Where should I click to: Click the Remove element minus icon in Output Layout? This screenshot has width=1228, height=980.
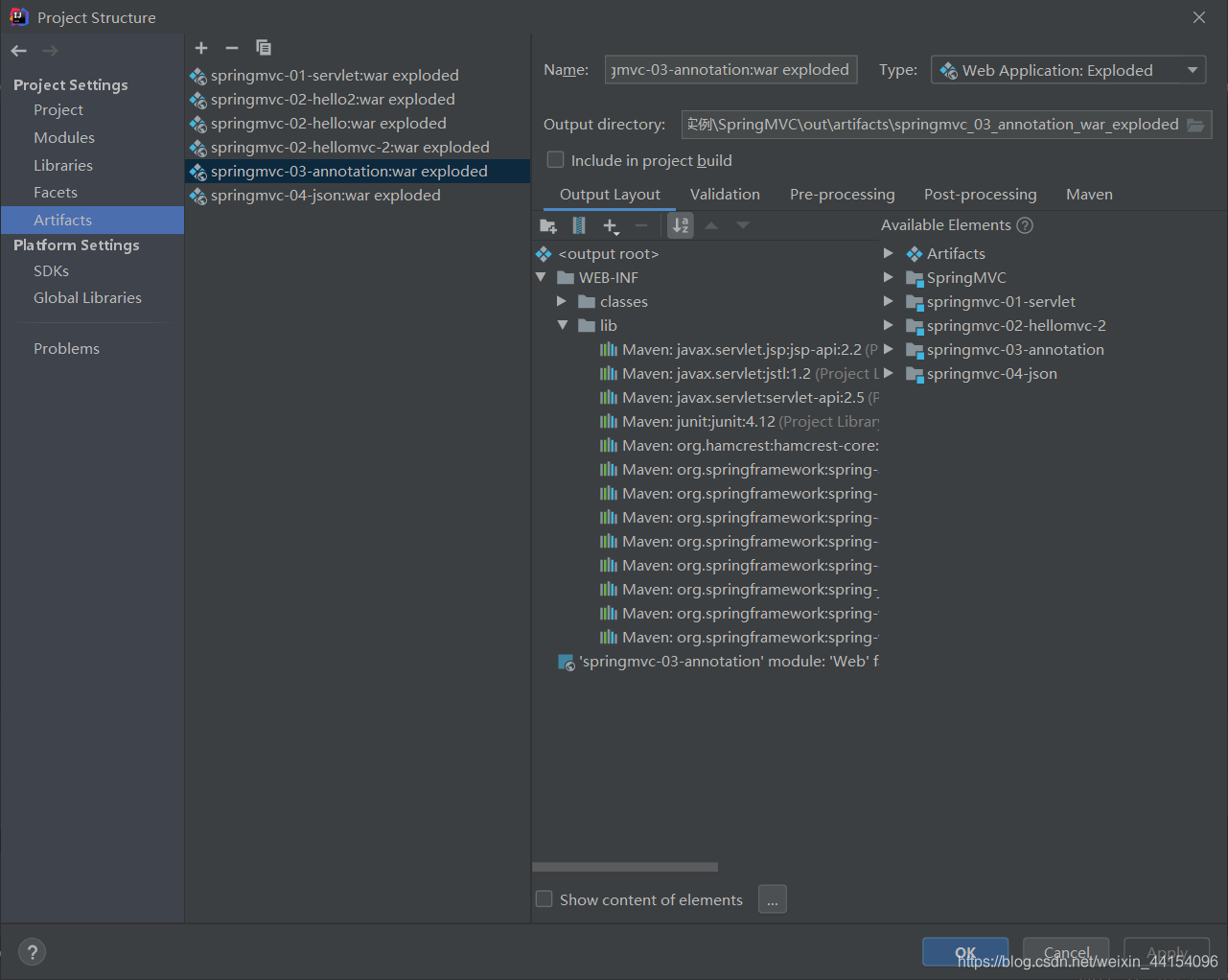click(641, 226)
